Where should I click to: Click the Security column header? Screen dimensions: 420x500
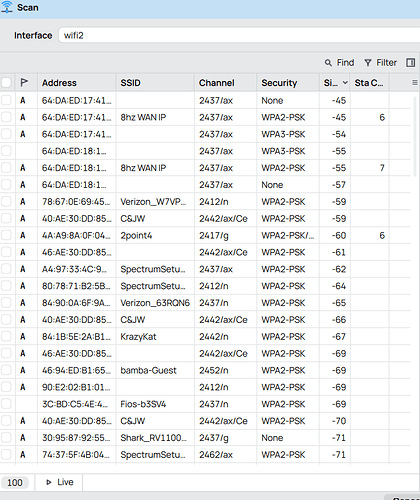point(279,83)
